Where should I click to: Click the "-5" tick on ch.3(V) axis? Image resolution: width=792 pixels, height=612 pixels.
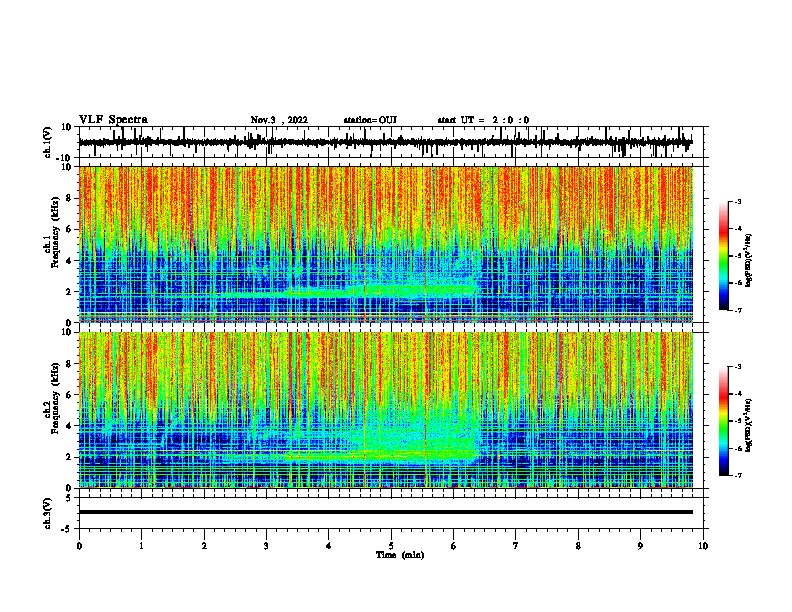[x=67, y=529]
